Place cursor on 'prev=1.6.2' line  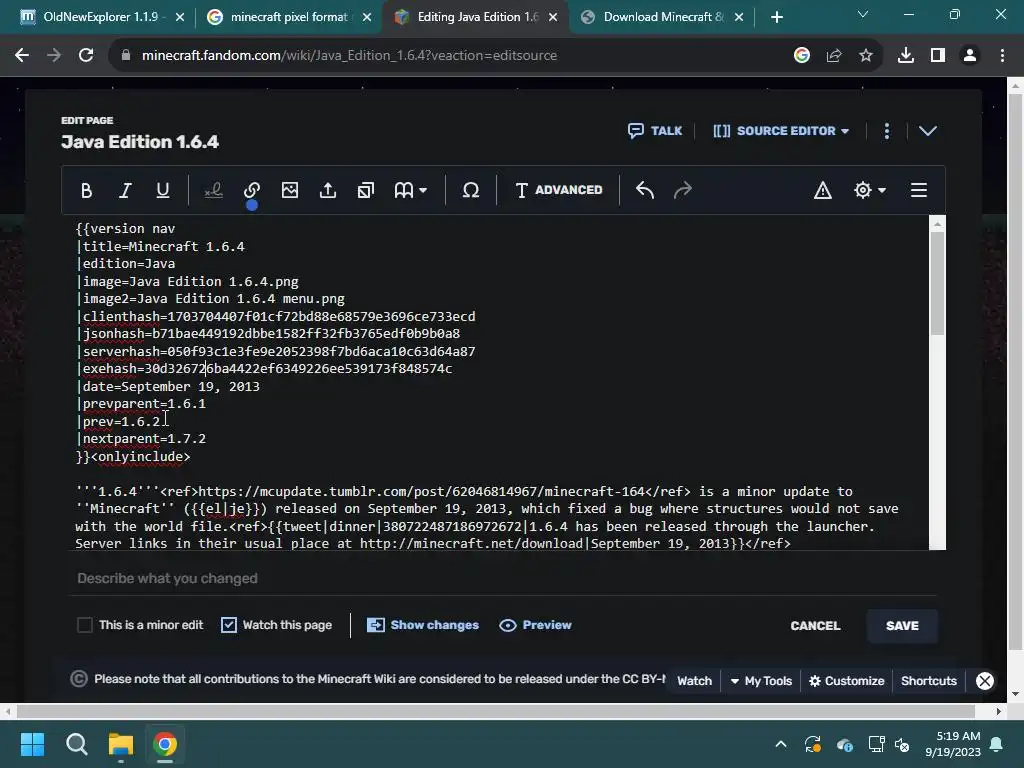click(x=121, y=421)
